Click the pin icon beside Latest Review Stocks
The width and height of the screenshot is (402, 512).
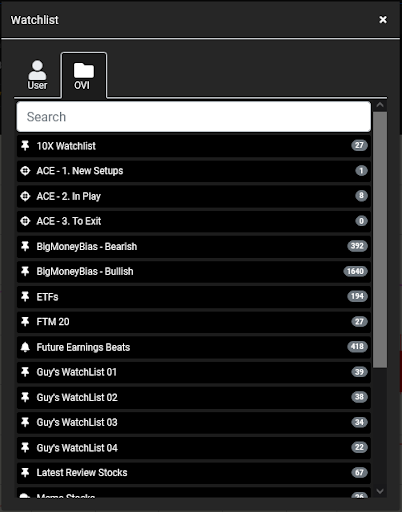[25, 472]
